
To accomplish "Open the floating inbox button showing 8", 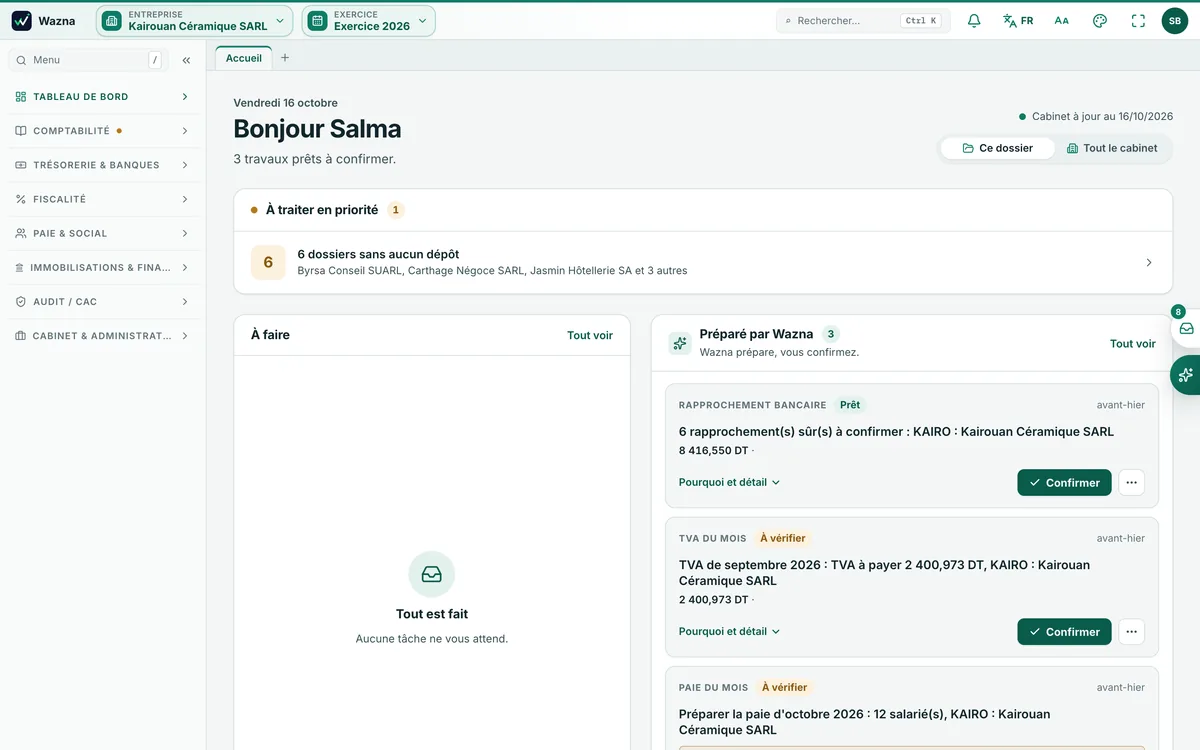I will tap(1186, 327).
